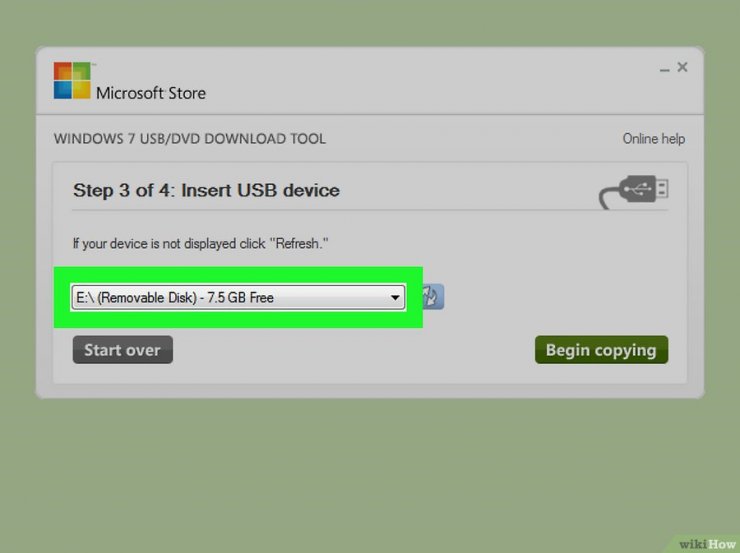Click the refresh devices icon
The height and width of the screenshot is (553, 740).
click(433, 297)
